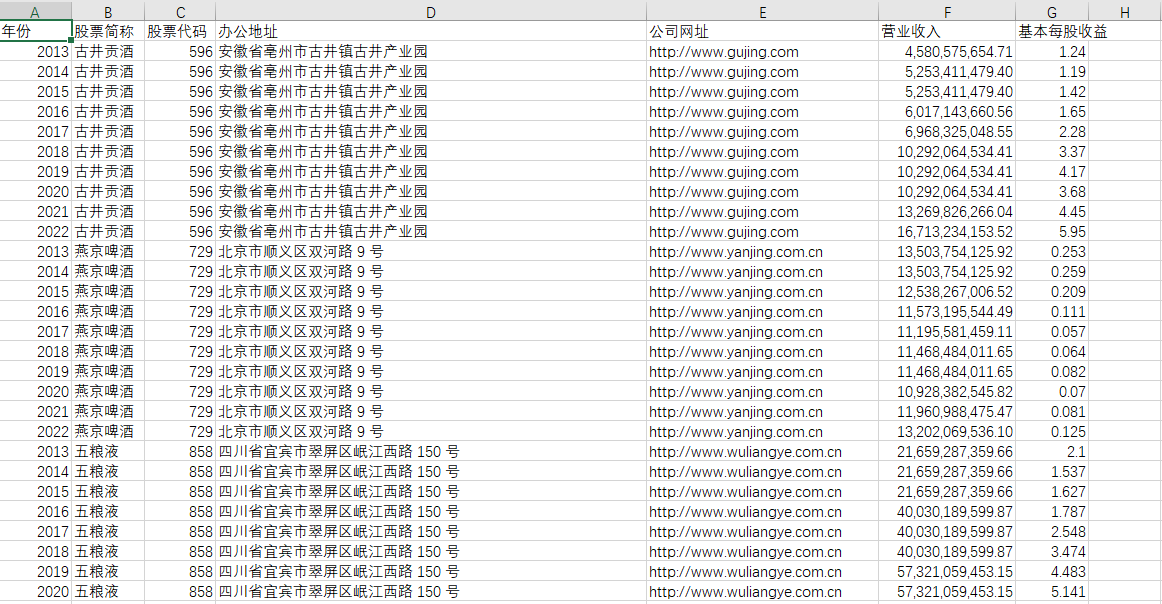Click the earnings per share value 1.24
The image size is (1162, 604).
[x=1052, y=52]
